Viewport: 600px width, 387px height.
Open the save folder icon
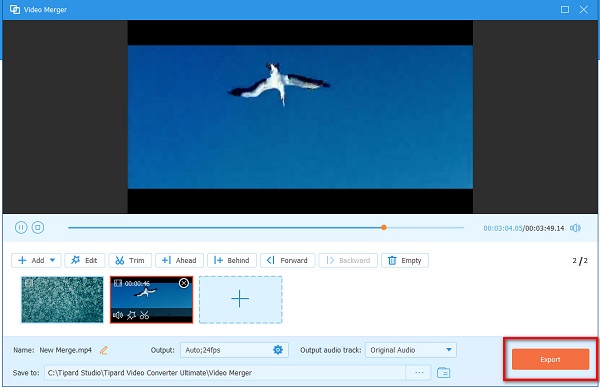click(x=443, y=372)
